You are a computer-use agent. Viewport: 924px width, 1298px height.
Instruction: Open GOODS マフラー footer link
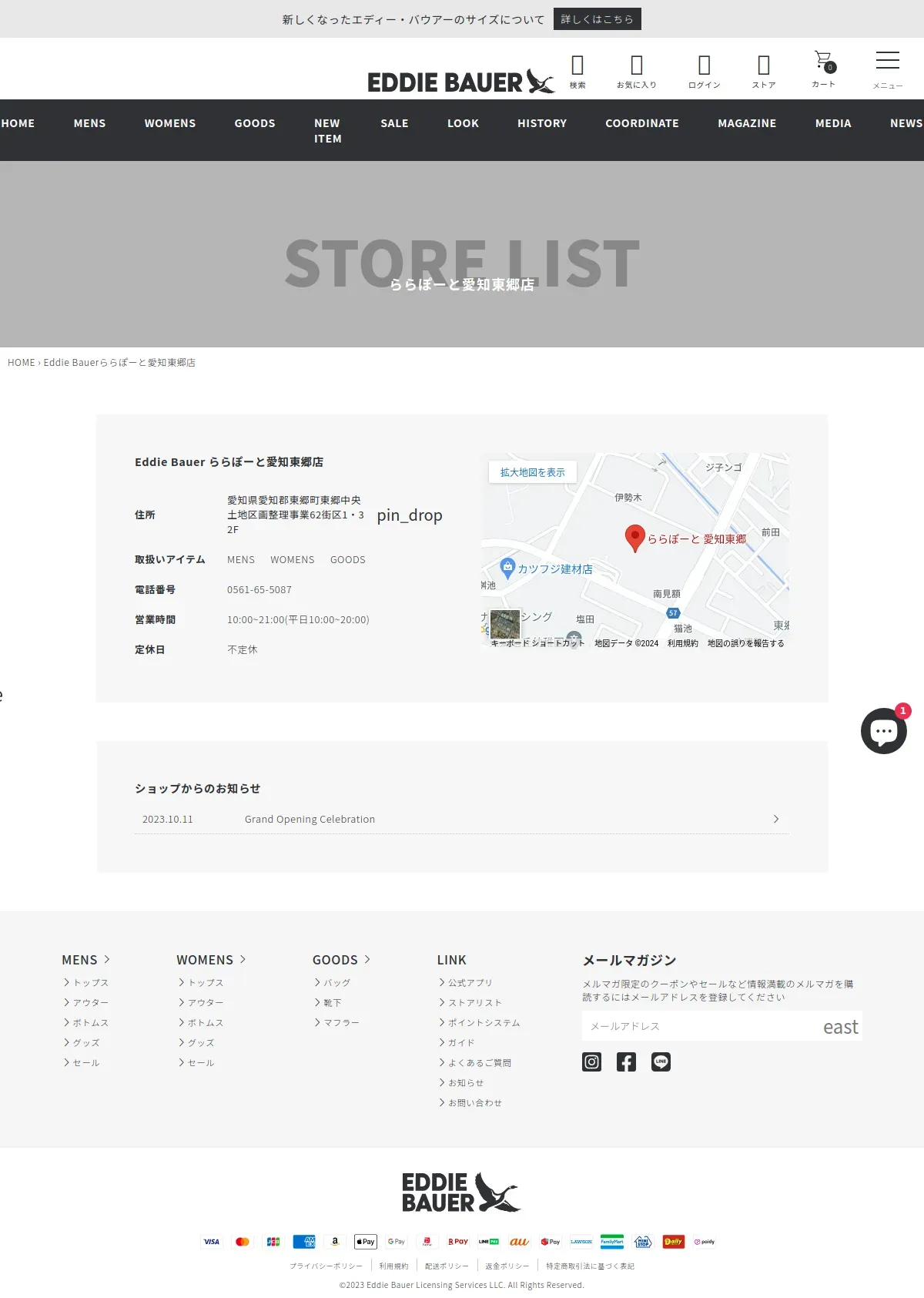[341, 1023]
